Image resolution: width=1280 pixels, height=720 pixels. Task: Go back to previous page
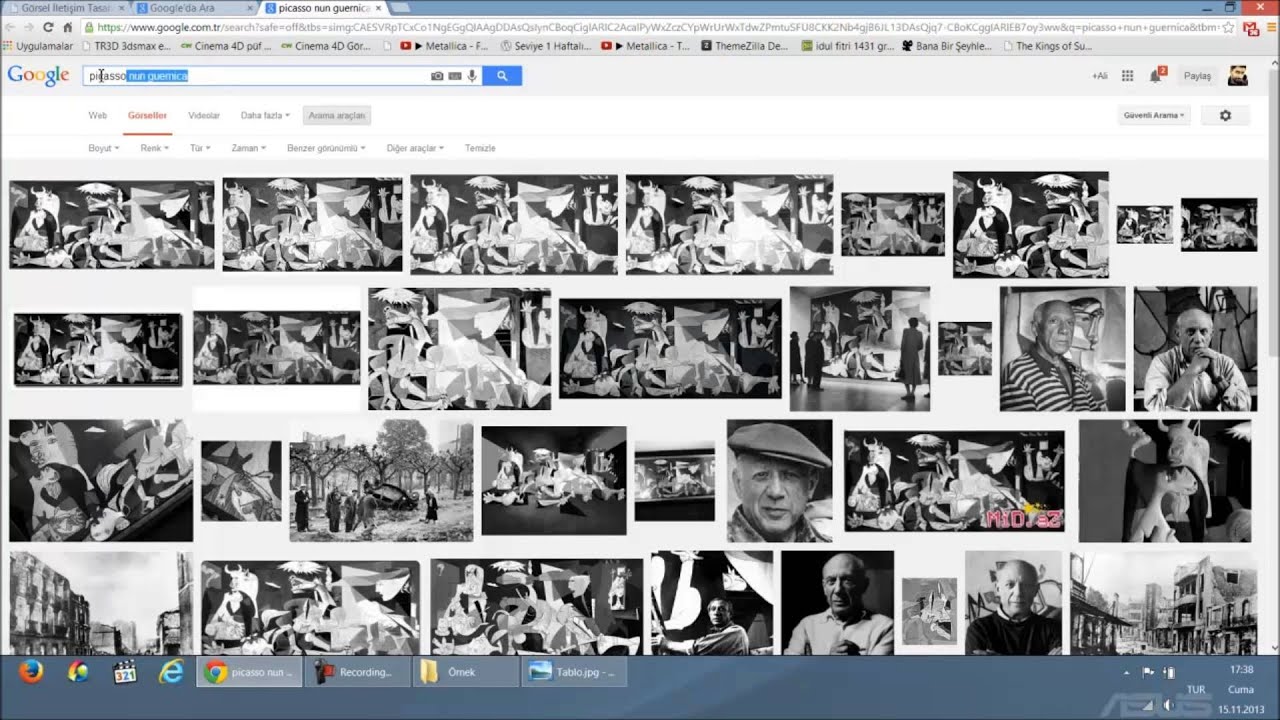(x=11, y=28)
